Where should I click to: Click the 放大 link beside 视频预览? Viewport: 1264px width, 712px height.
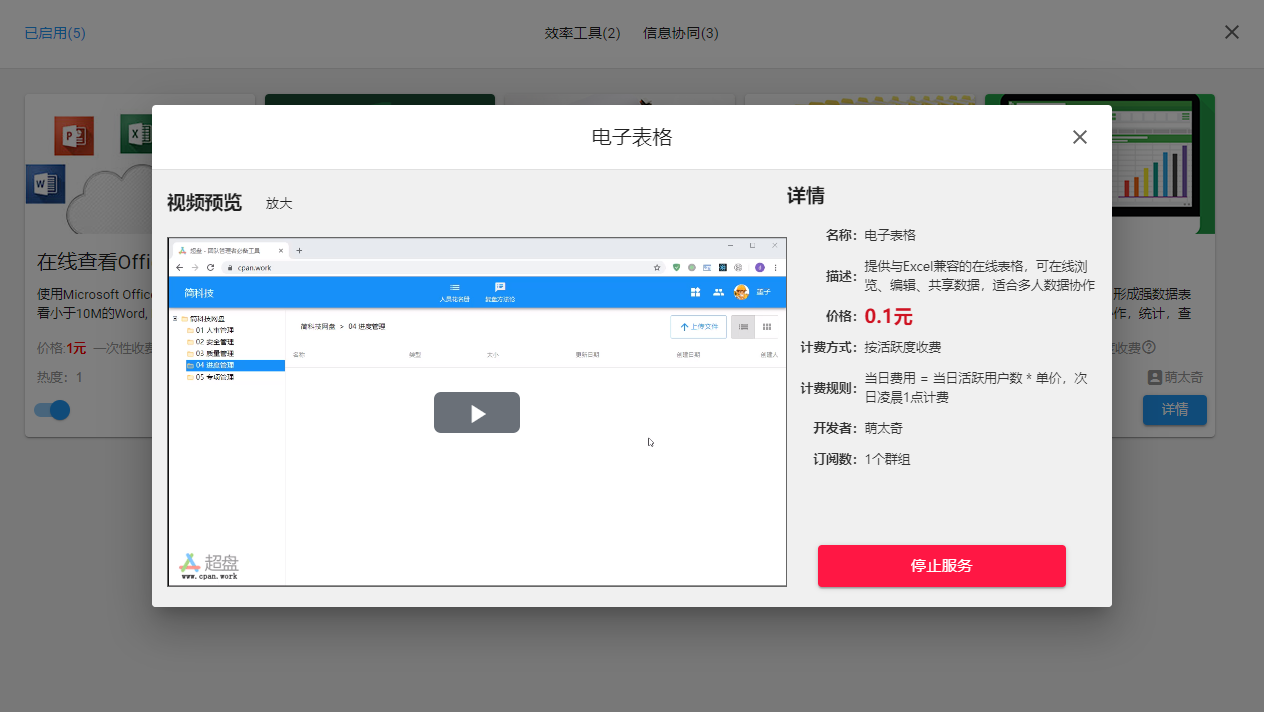(x=279, y=204)
